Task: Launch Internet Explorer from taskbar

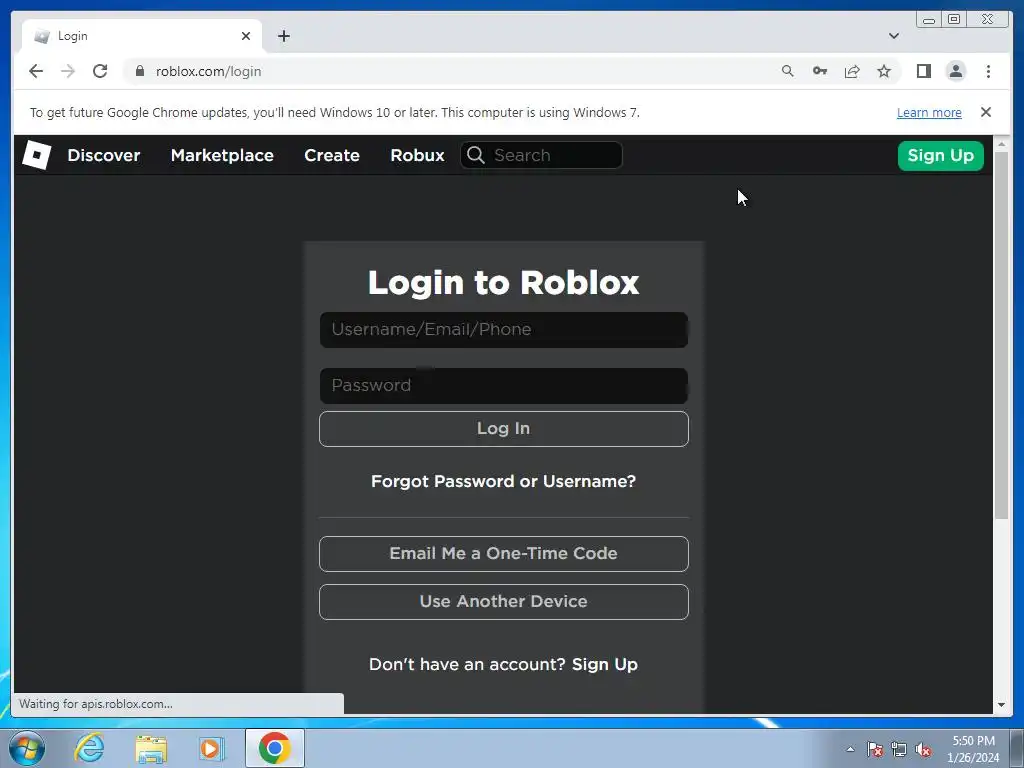Action: click(x=89, y=748)
